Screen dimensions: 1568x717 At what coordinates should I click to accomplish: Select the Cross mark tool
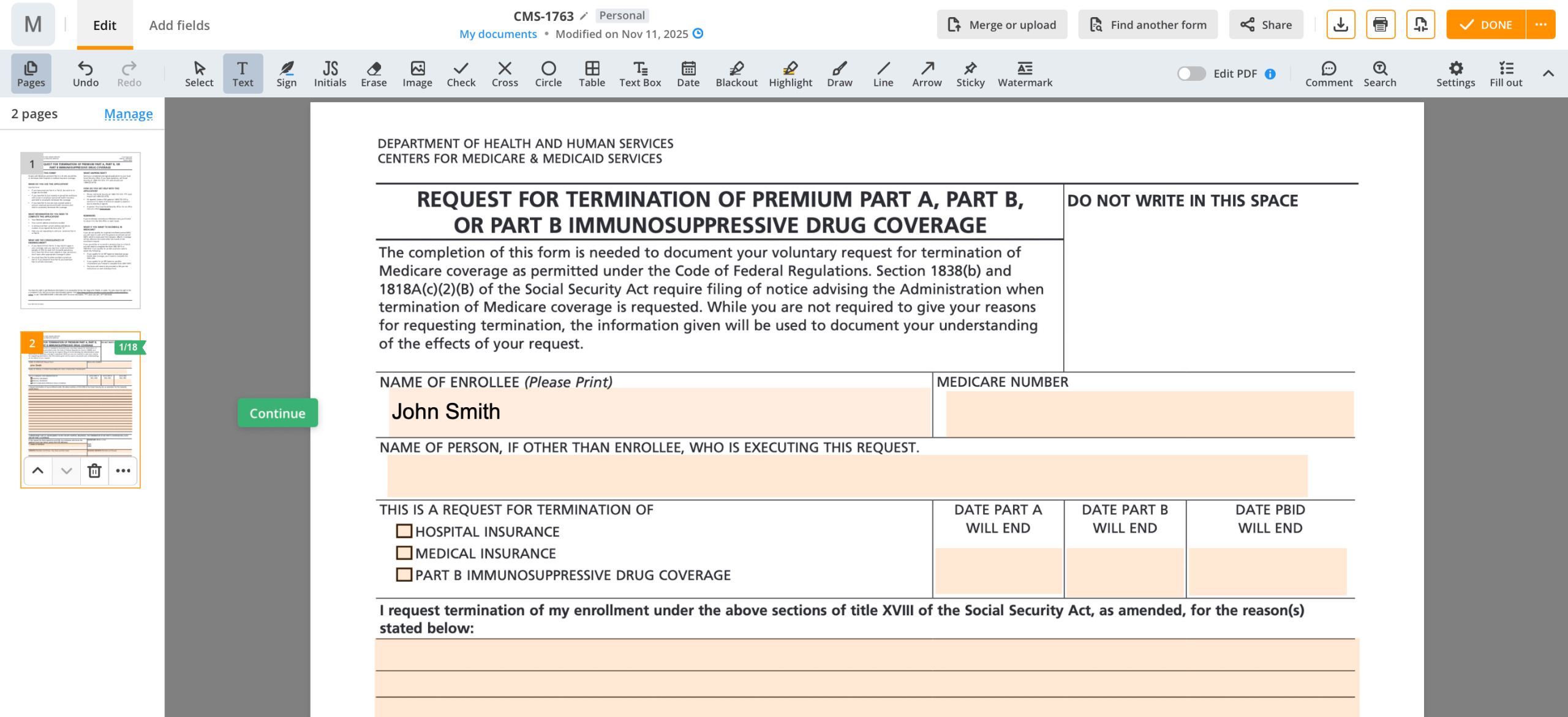pyautogui.click(x=505, y=73)
